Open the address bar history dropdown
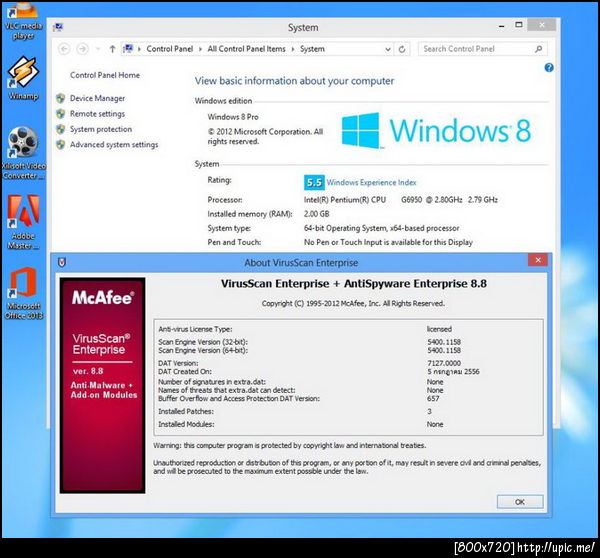The image size is (600, 558). click(x=388, y=49)
